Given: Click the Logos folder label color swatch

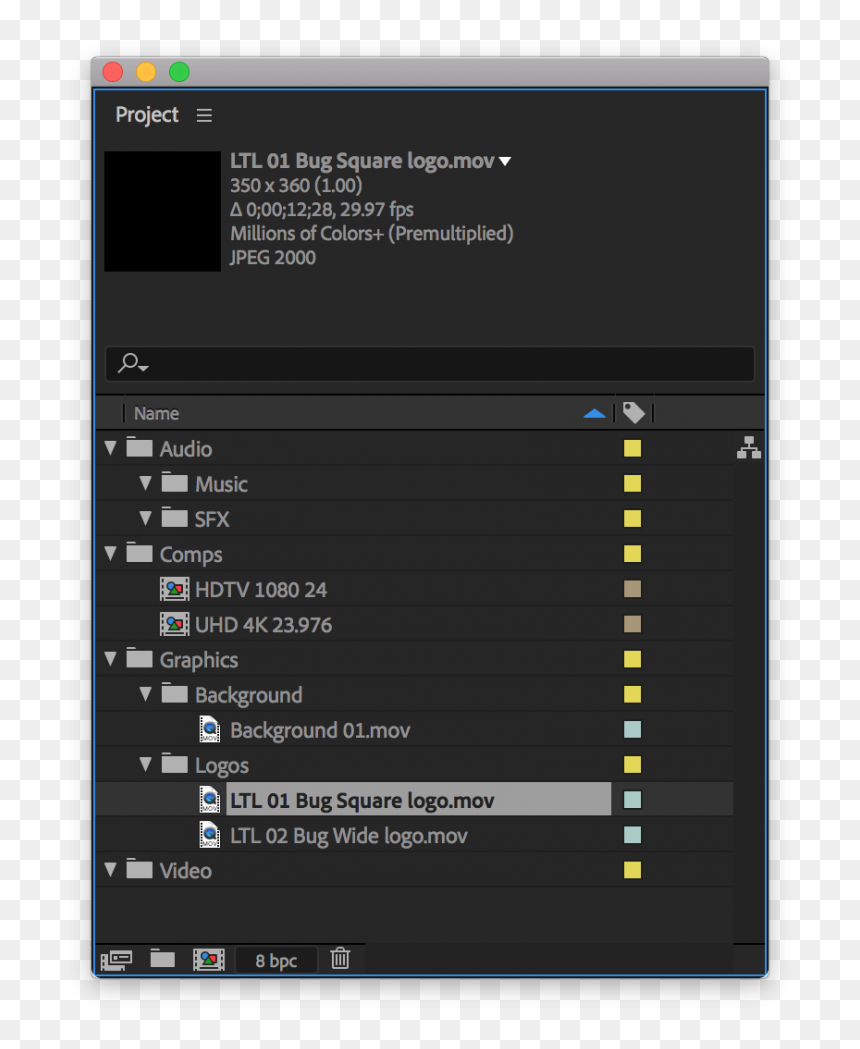Looking at the screenshot, I should click(632, 765).
